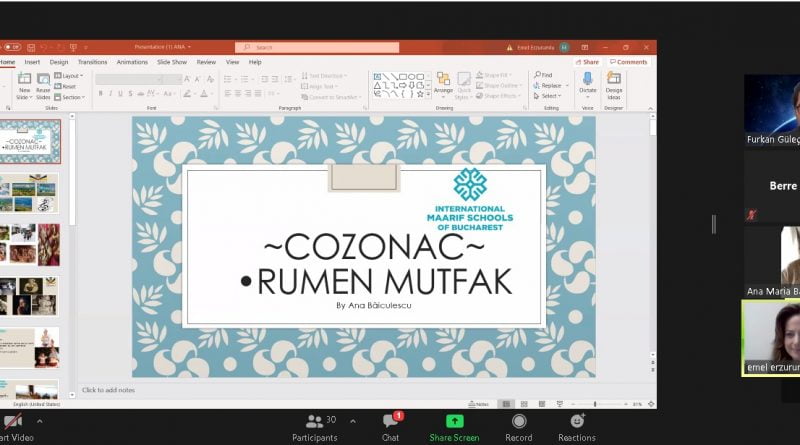Start recording with the Record button

(x=518, y=422)
